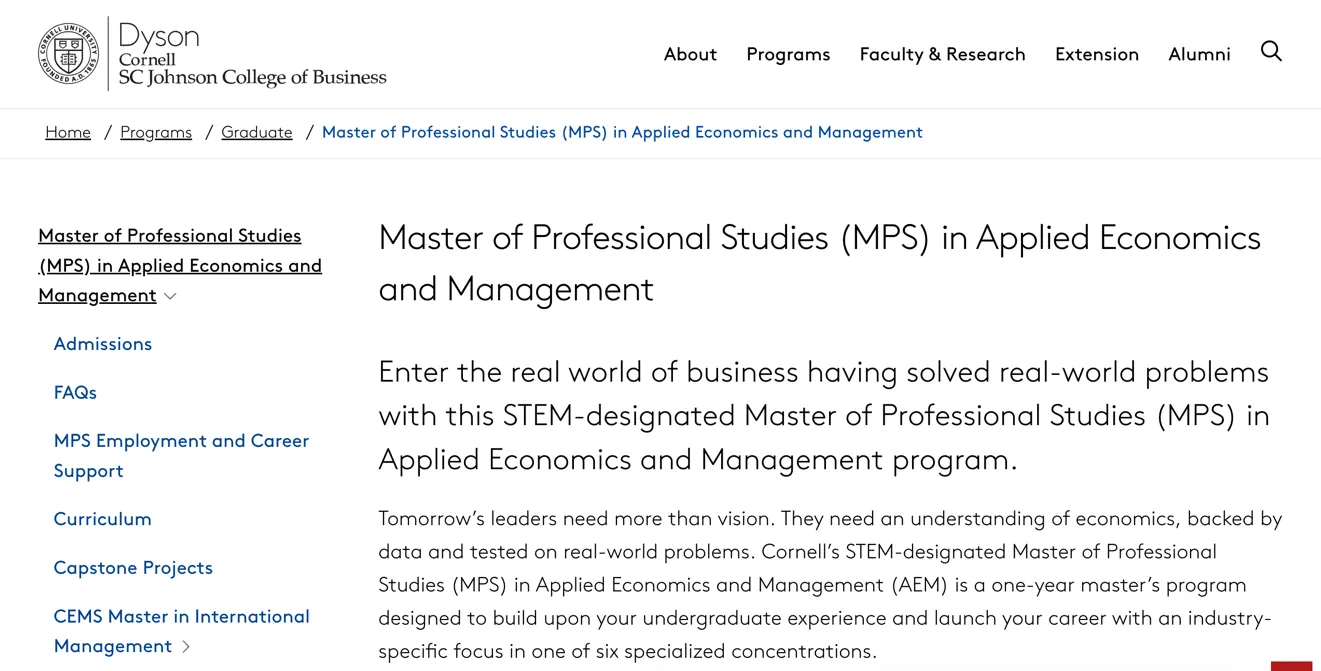The width and height of the screenshot is (1321, 671).
Task: Open the Graduate breadcrumb link
Action: click(x=257, y=132)
